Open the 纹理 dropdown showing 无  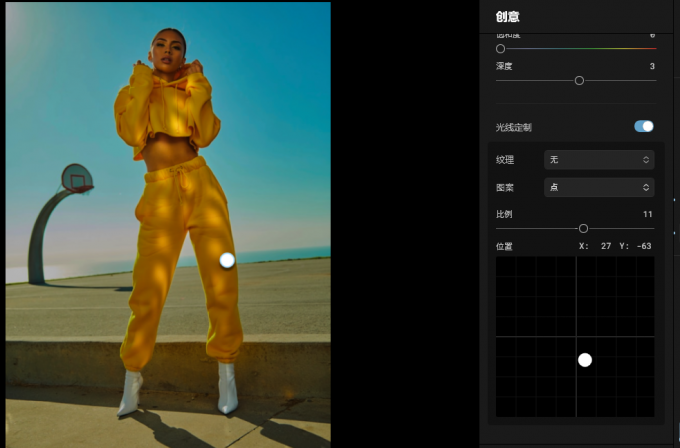(599, 160)
